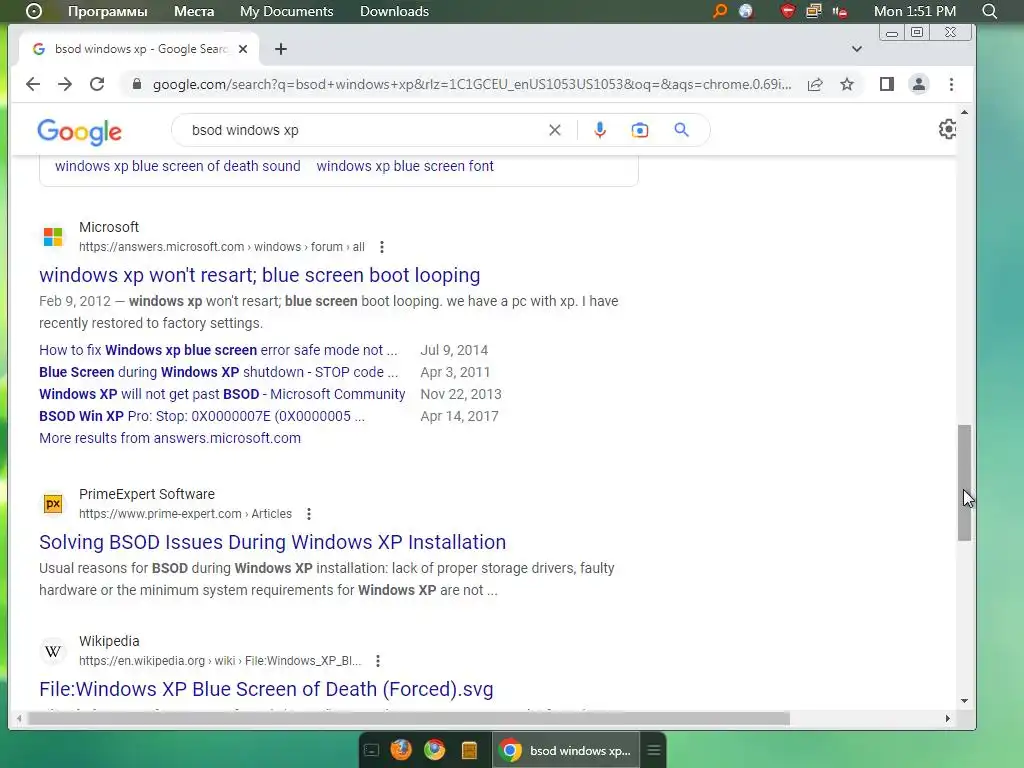
Task: Click the scroll right arrow
Action: pyautogui.click(x=948, y=718)
